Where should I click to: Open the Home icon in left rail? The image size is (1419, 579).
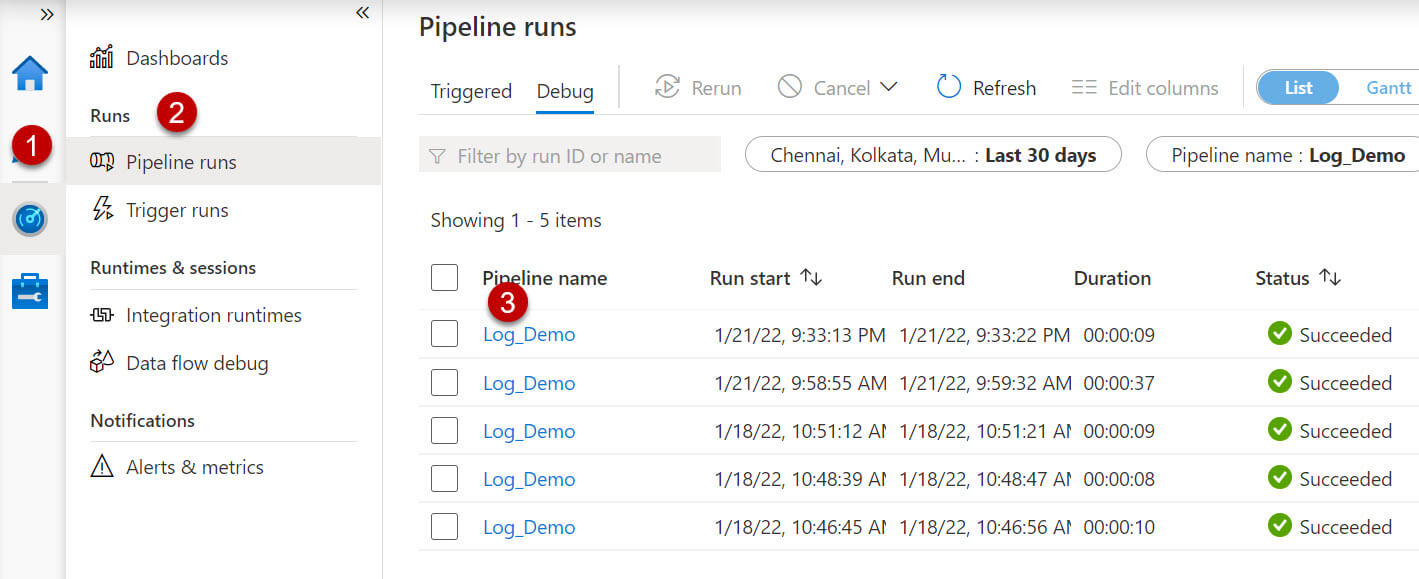click(30, 73)
